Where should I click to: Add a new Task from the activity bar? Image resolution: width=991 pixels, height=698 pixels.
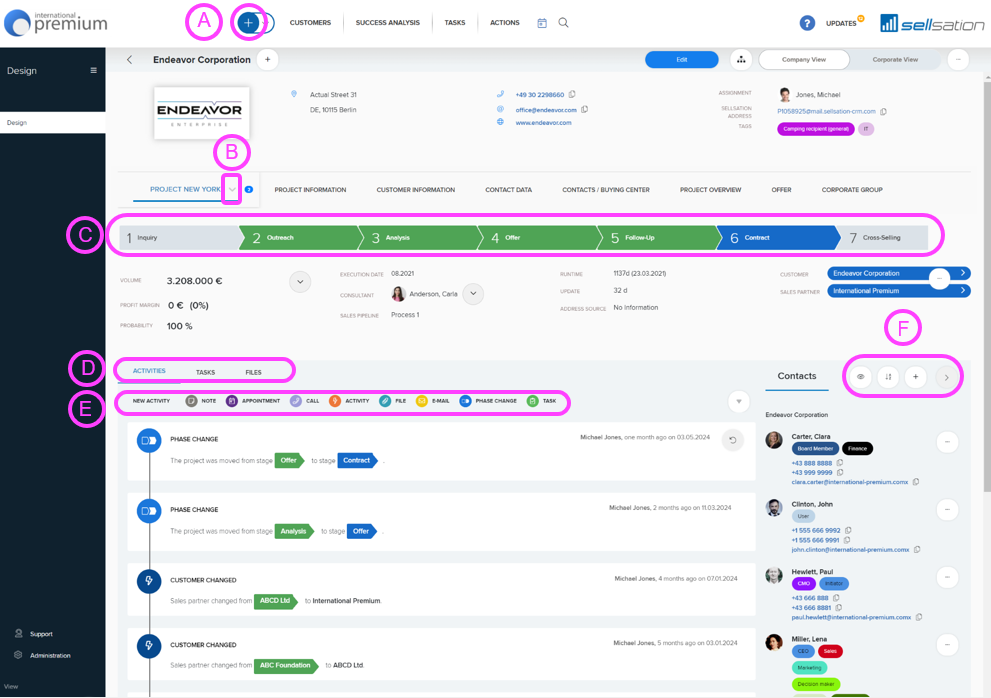[x=542, y=401]
